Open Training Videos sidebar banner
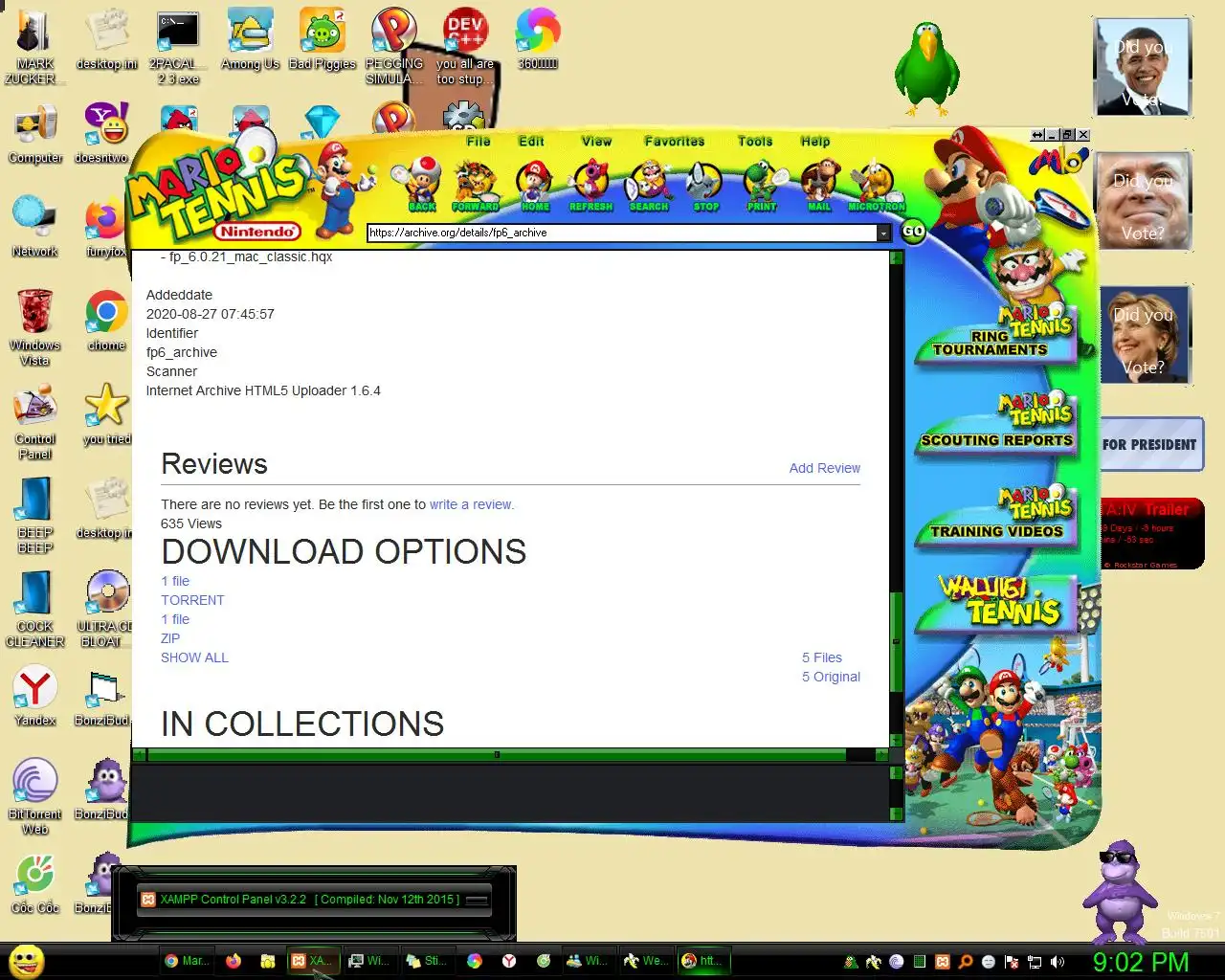The width and height of the screenshot is (1225, 980). (995, 518)
